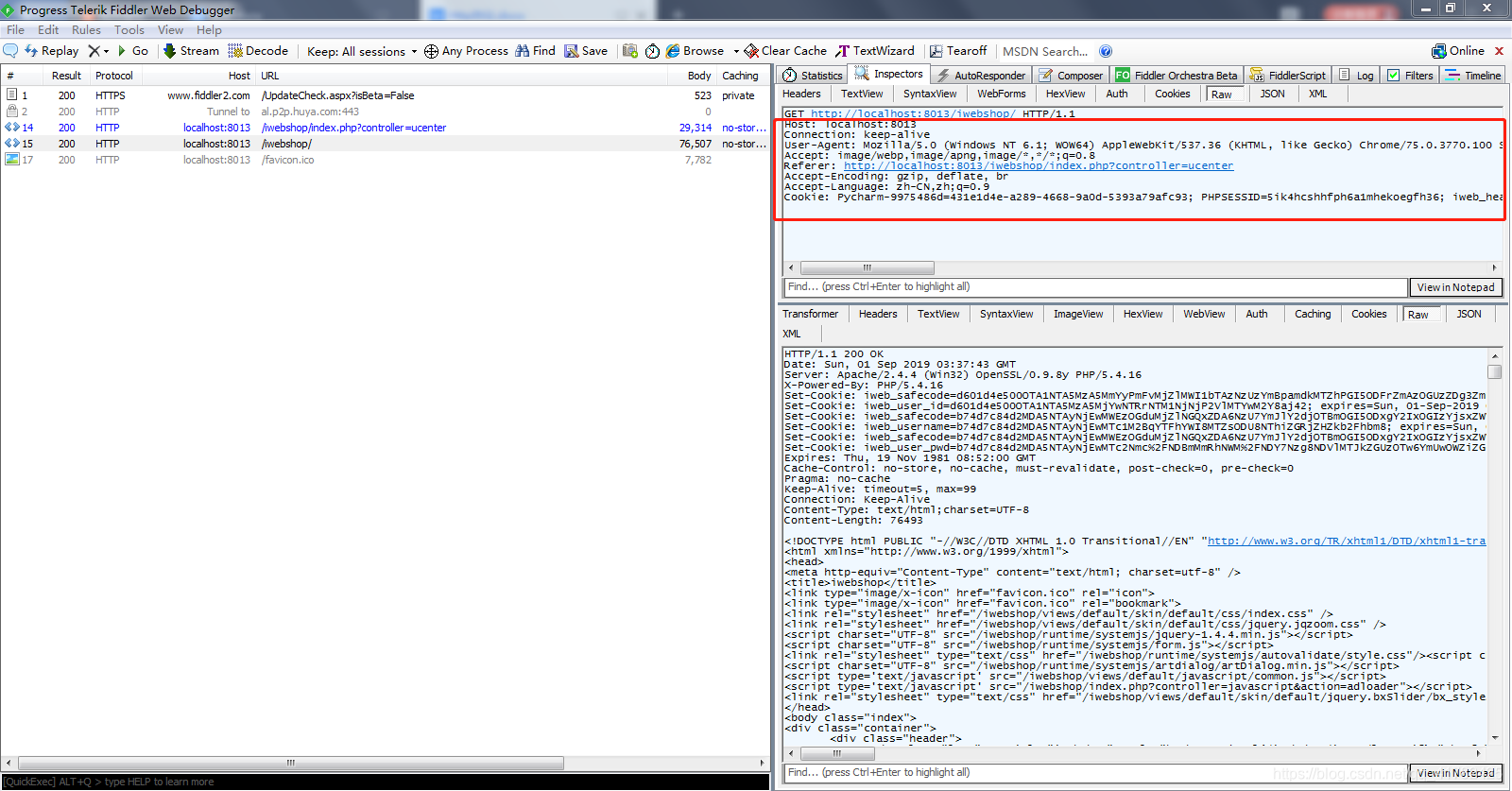Click the Tearoff toolbar button
The width and height of the screenshot is (1512, 791).
coord(958,51)
